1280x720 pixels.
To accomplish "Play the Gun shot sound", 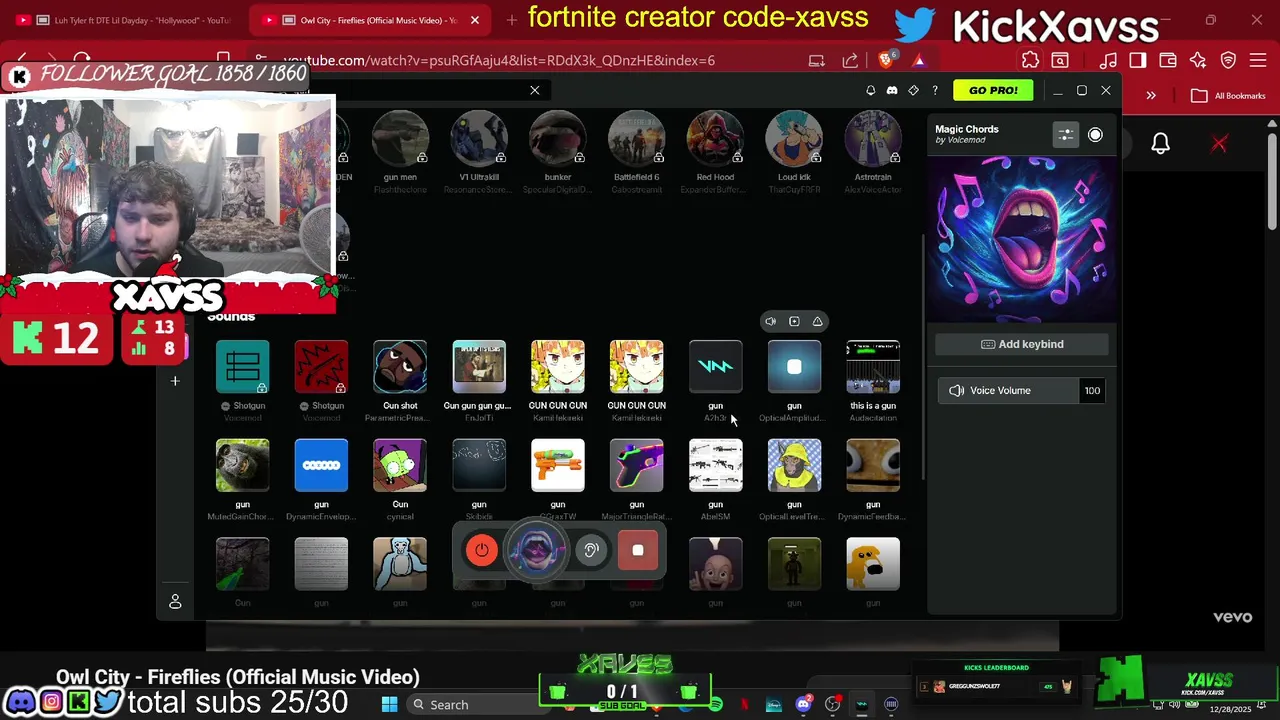I will coord(400,367).
